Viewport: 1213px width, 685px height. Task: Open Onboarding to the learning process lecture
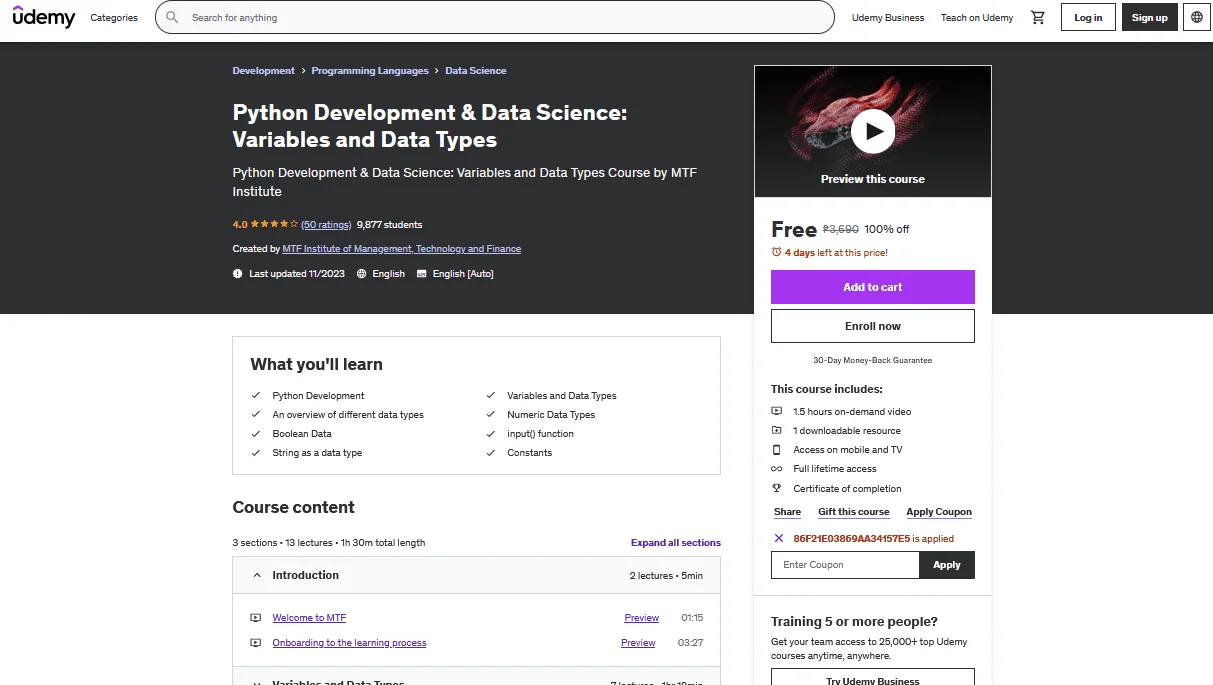click(x=350, y=643)
